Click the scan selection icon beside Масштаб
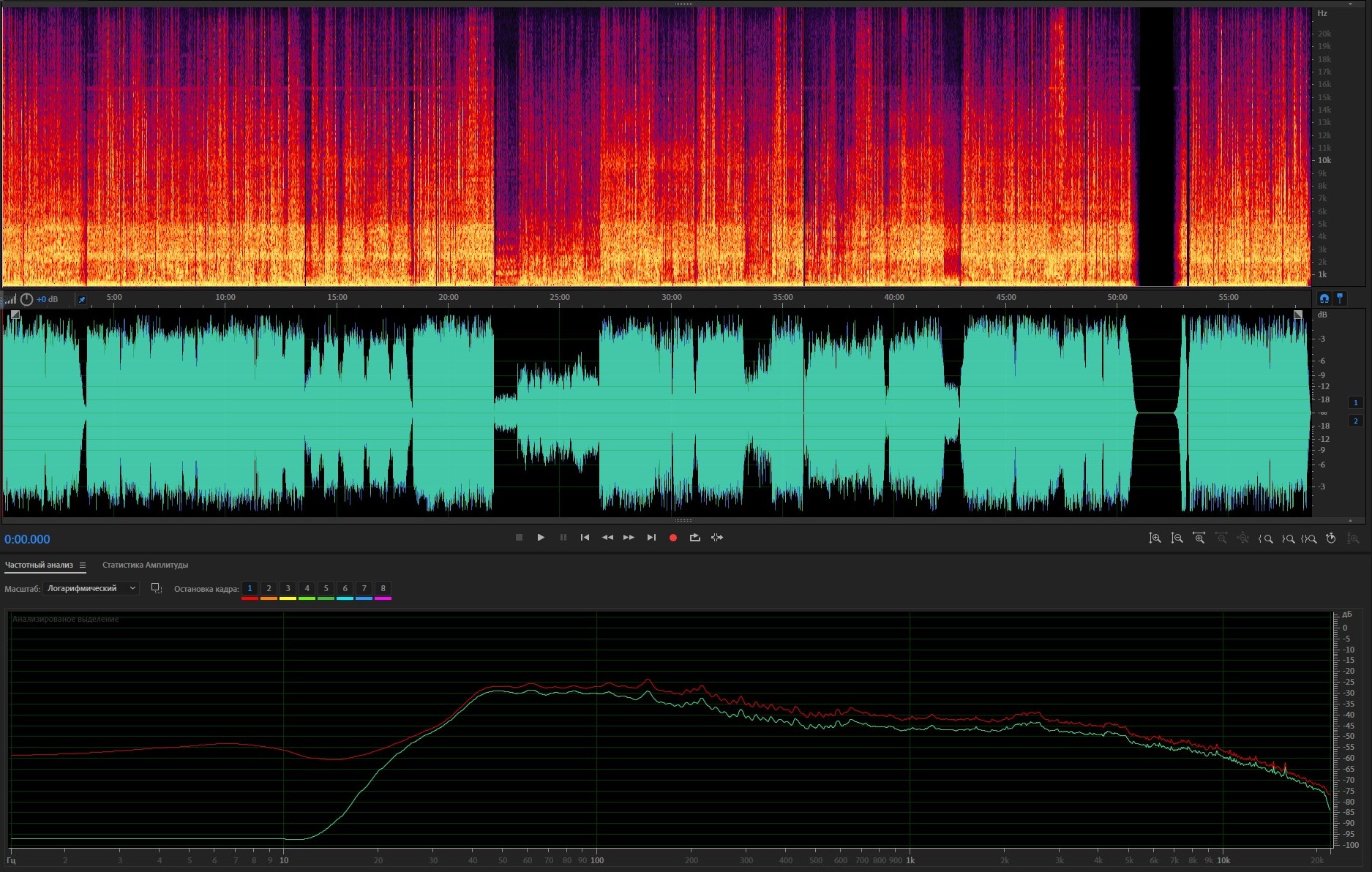 [x=156, y=588]
